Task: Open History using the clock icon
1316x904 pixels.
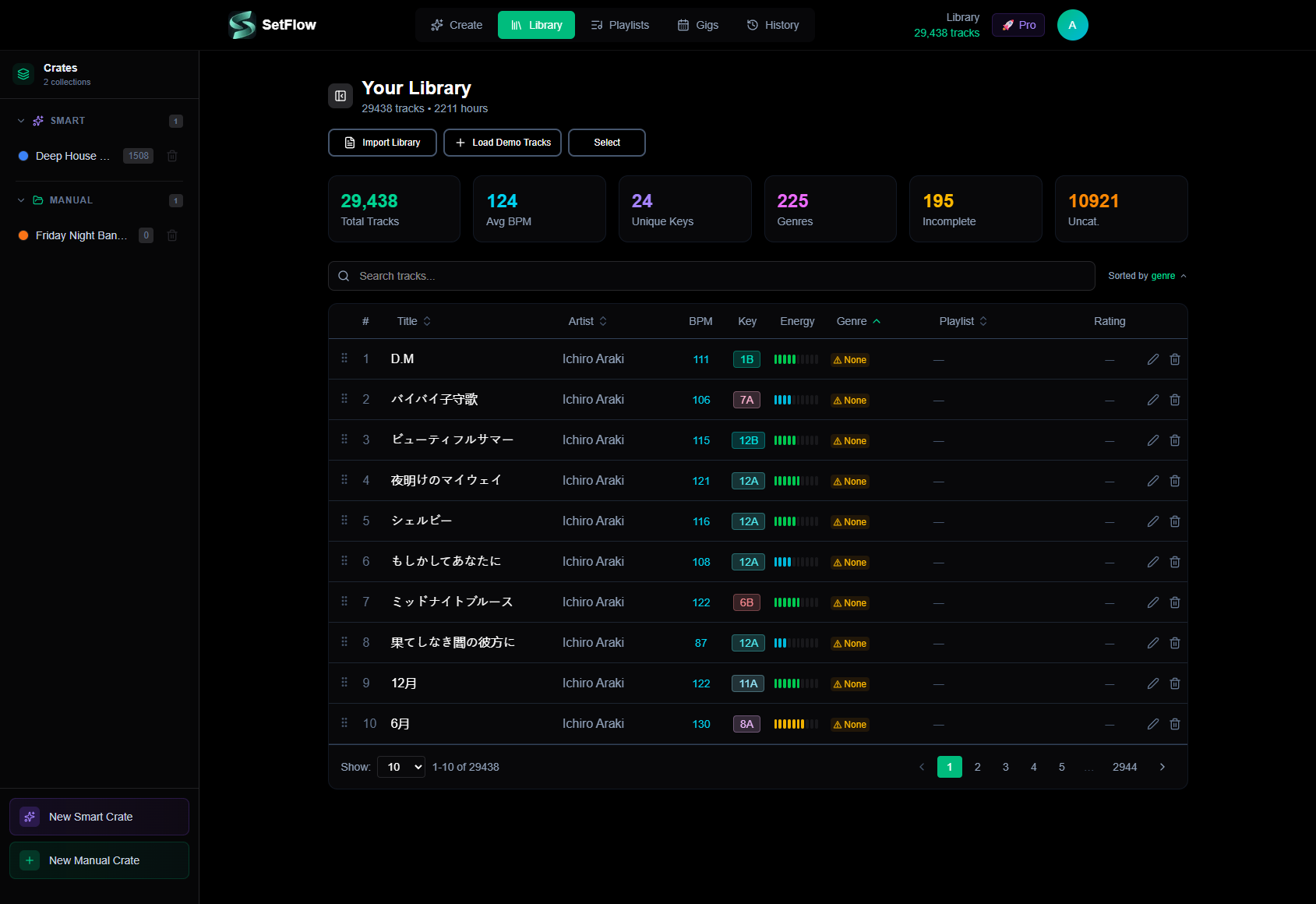Action: 751,25
